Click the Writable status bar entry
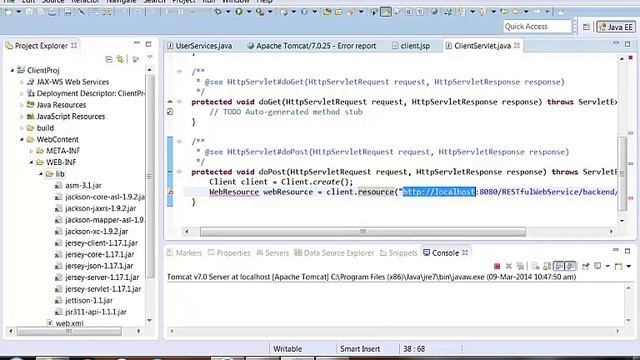The height and width of the screenshot is (360, 640). [x=287, y=349]
